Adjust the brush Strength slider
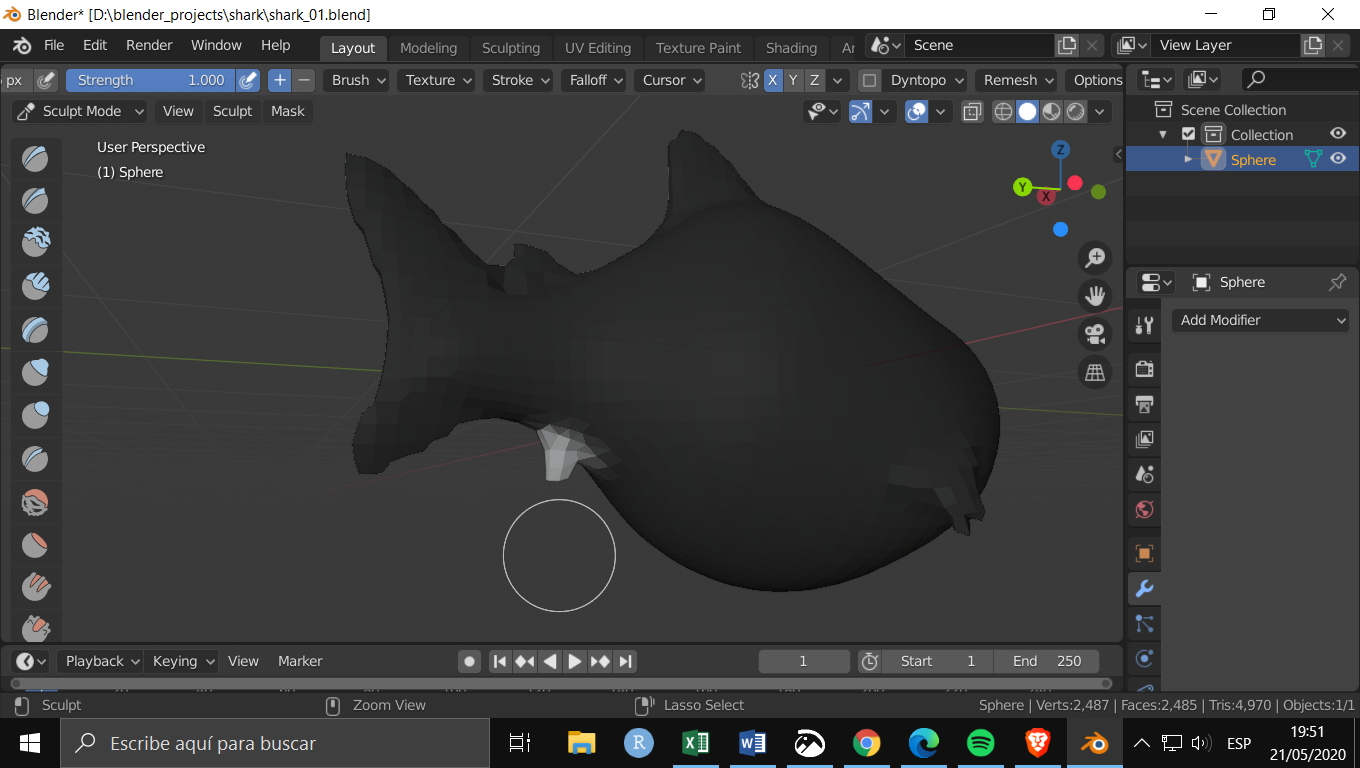This screenshot has width=1360, height=768. pyautogui.click(x=150, y=80)
